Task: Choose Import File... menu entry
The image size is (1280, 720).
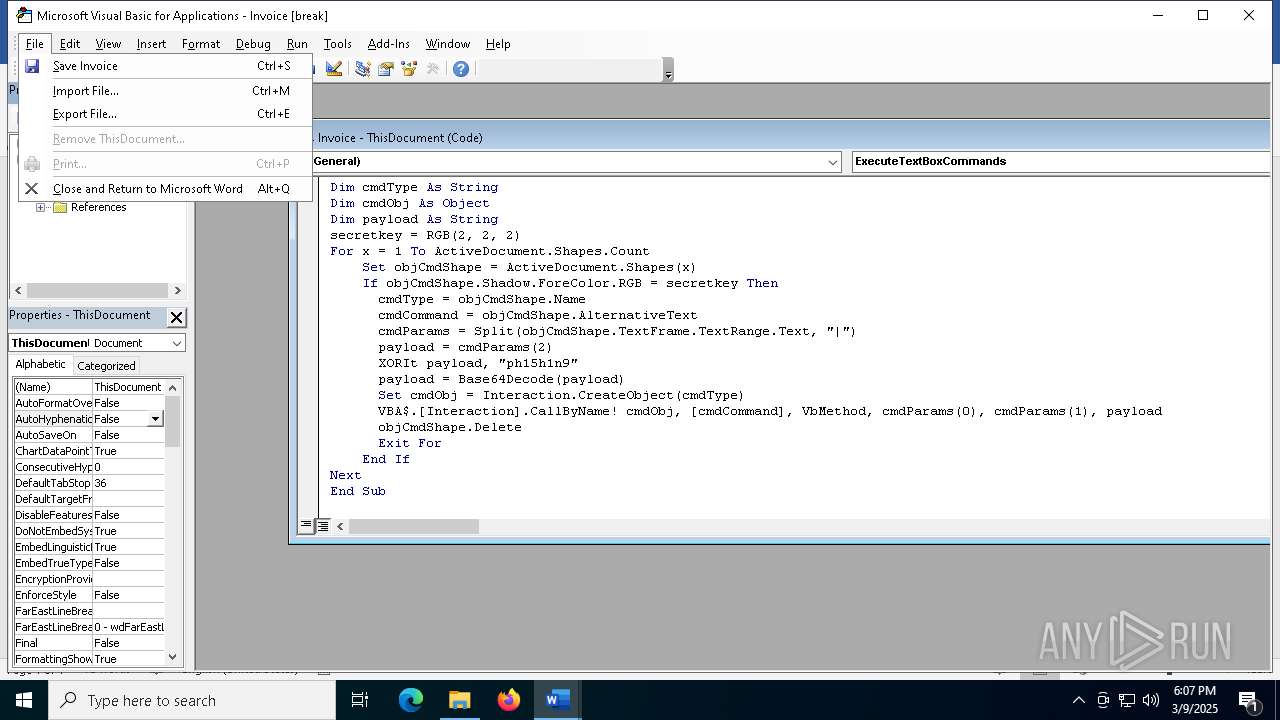Action: click(x=165, y=91)
